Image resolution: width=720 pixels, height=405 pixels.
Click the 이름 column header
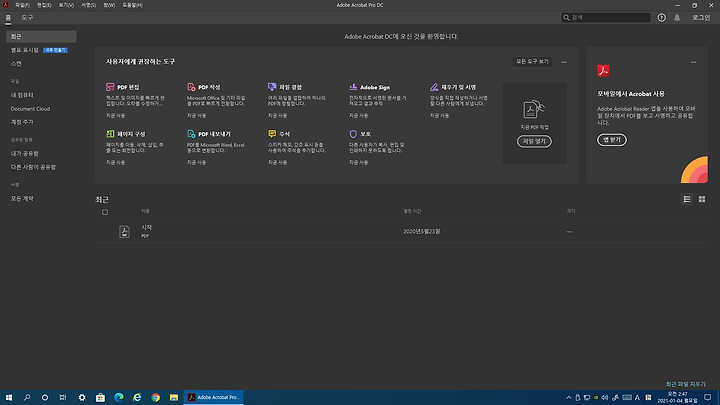(145, 211)
